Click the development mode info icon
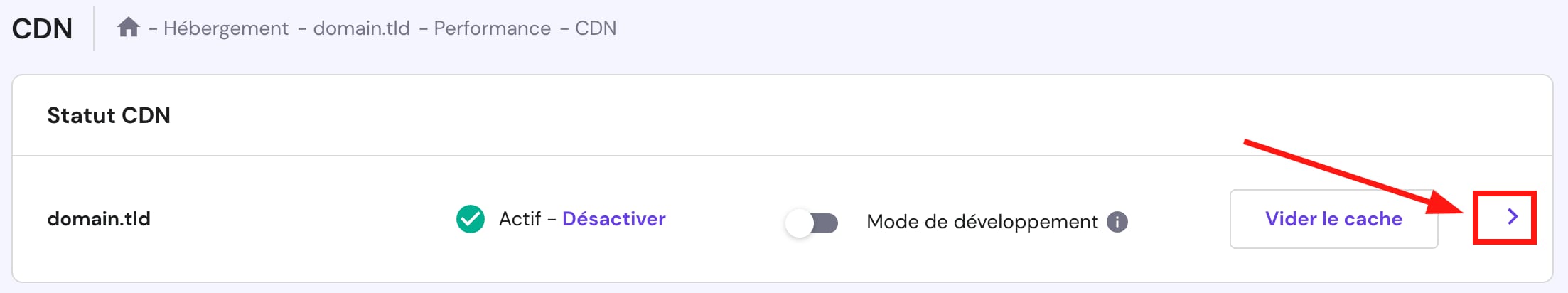Viewport: 1568px width, 293px height. 1117,222
